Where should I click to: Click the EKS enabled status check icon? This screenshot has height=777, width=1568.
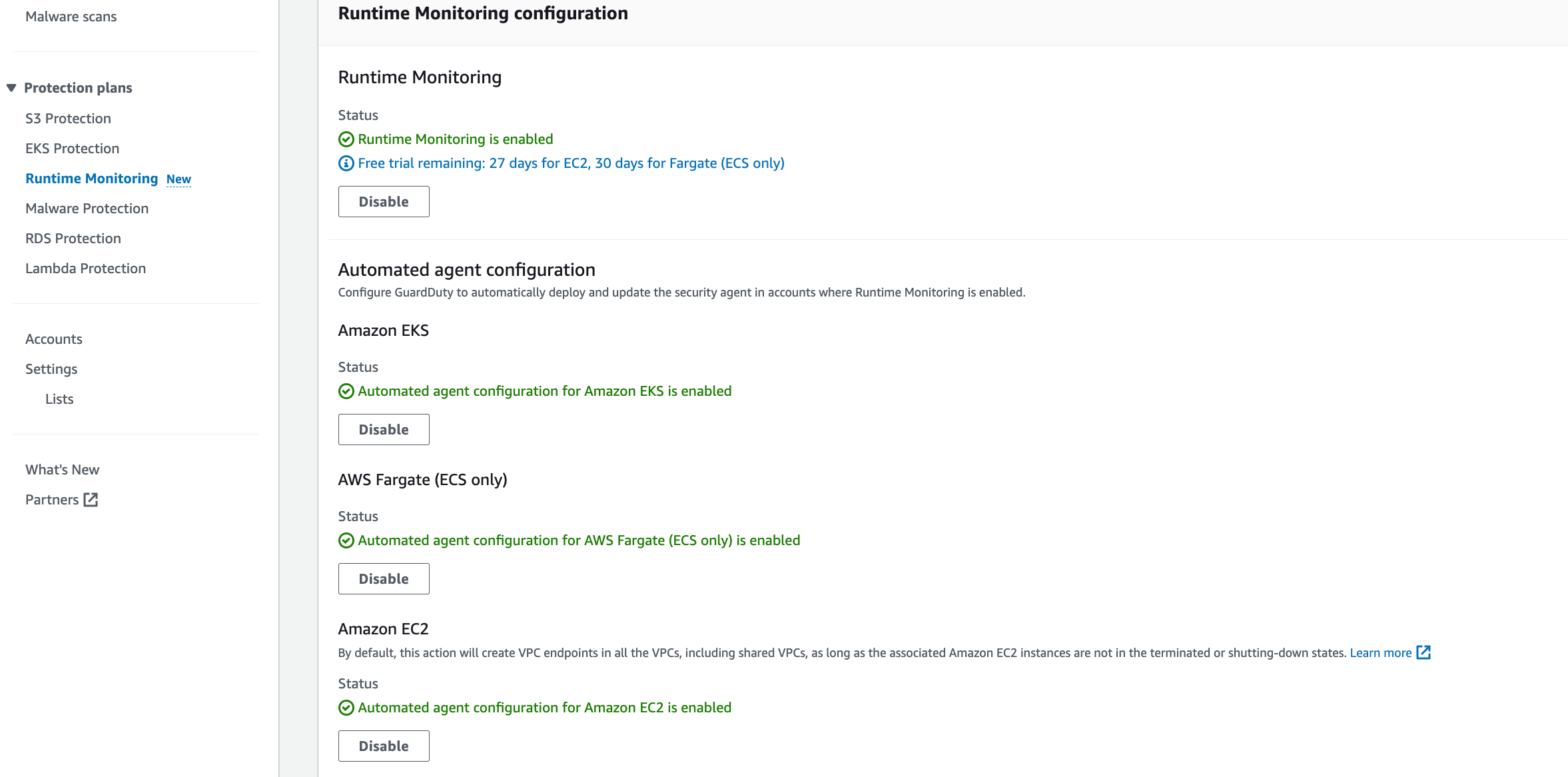[x=346, y=391]
